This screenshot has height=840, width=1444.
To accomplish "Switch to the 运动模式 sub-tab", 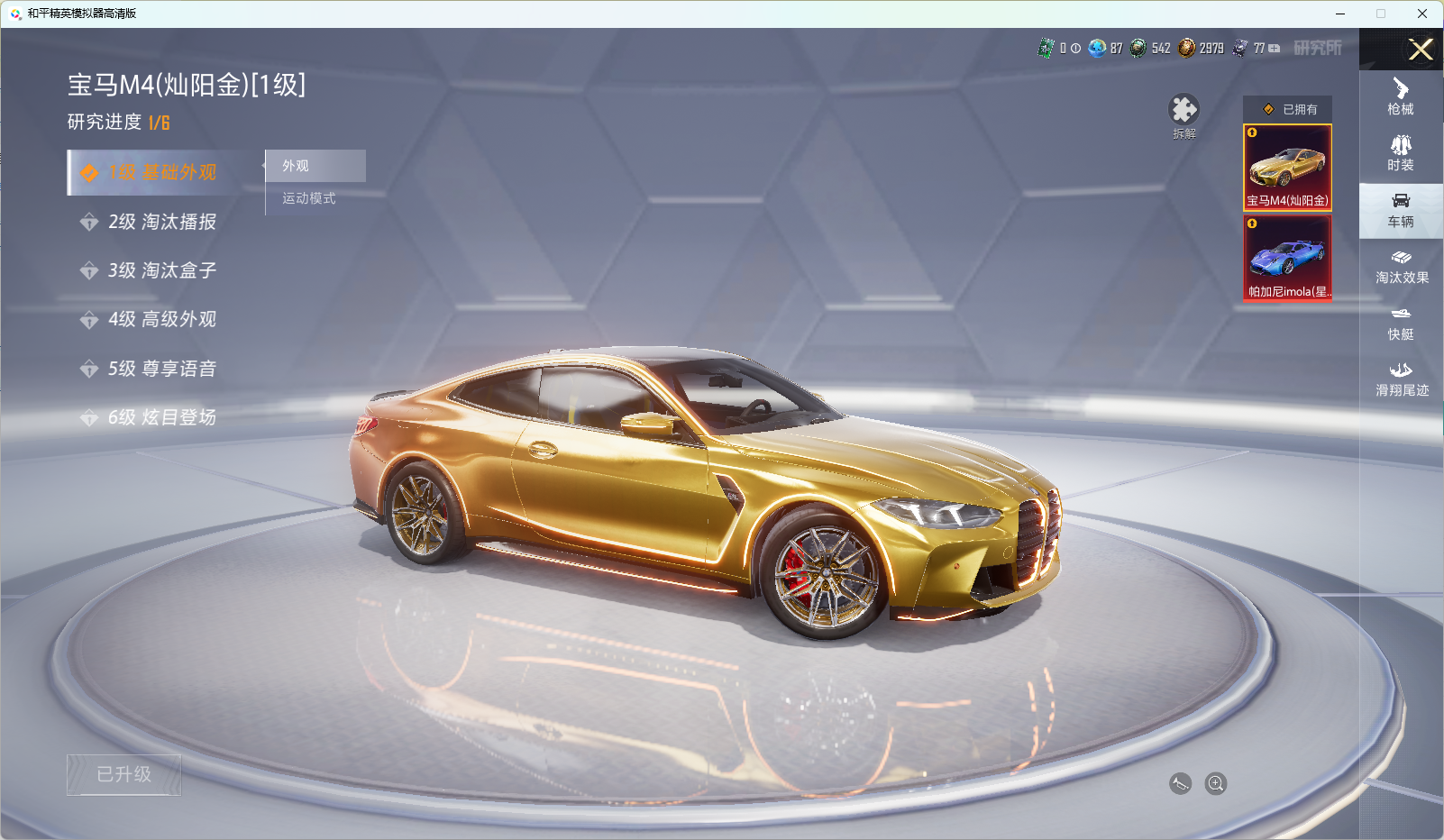I will pos(309,198).
